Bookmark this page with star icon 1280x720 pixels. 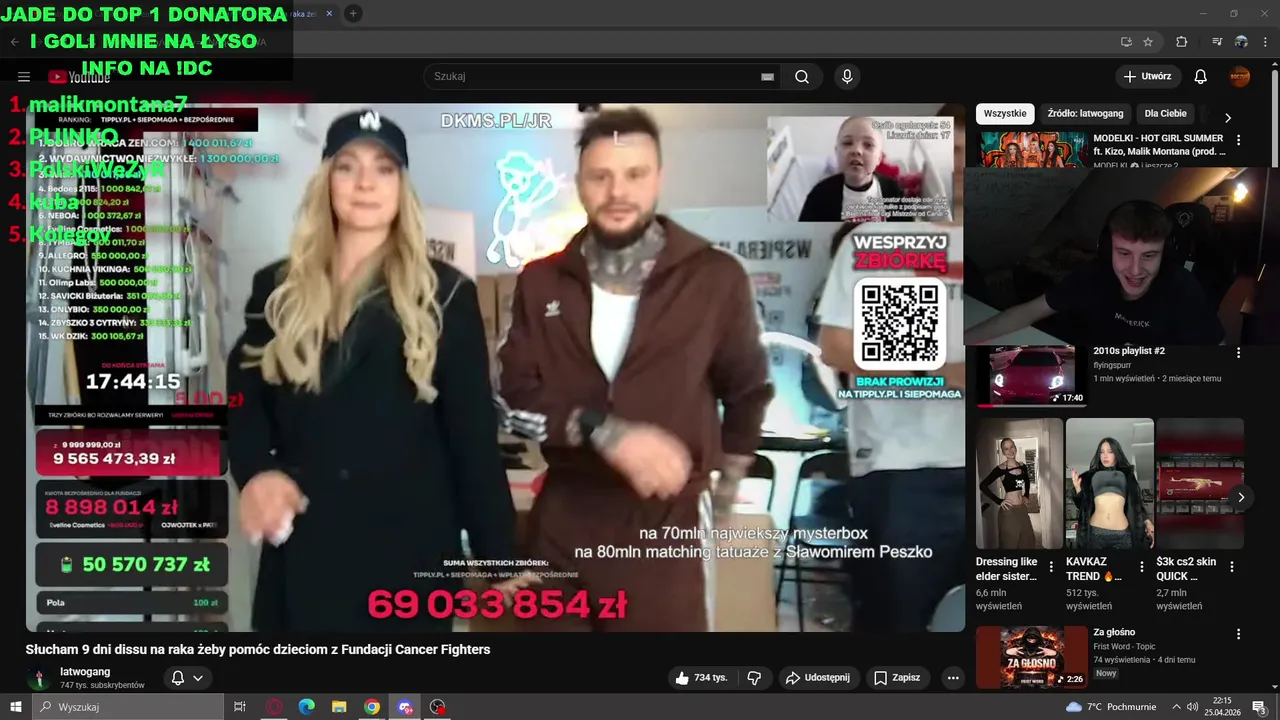pyautogui.click(x=1148, y=42)
